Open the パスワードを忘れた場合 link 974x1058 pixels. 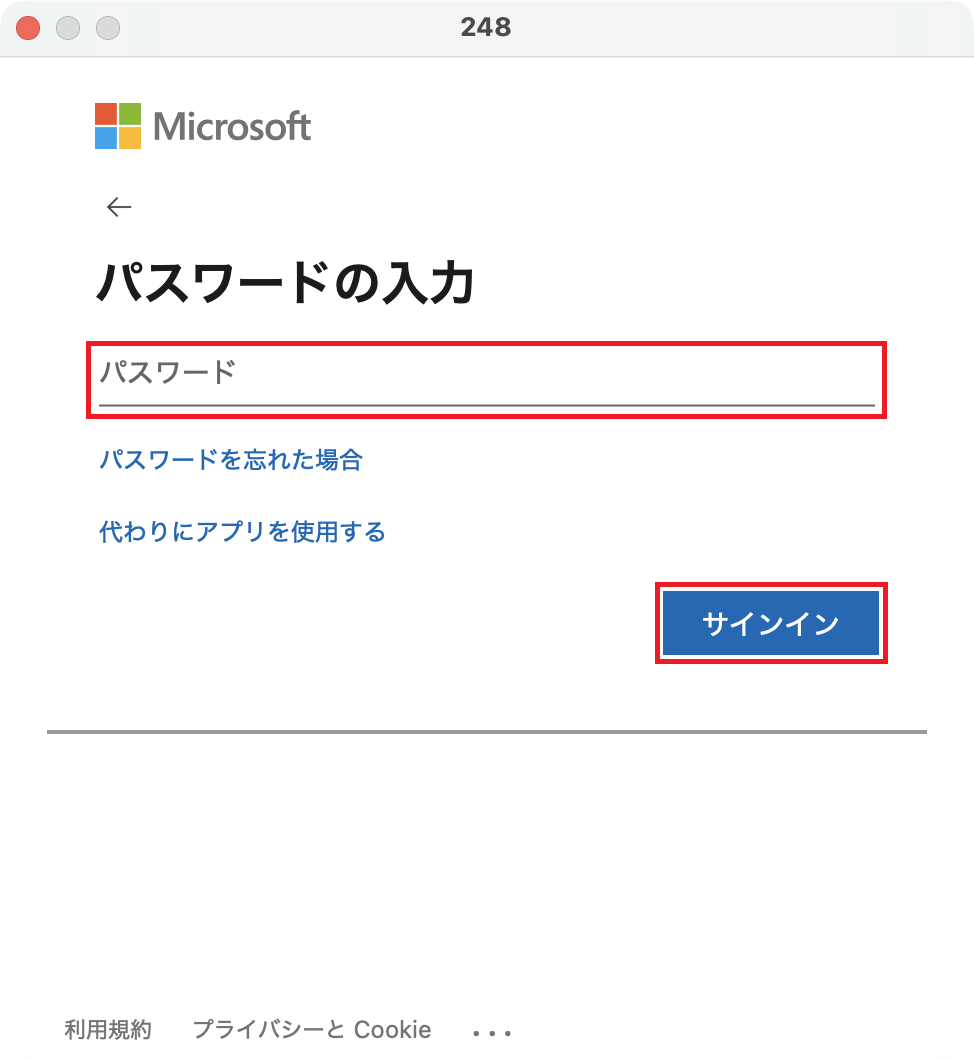[230, 460]
